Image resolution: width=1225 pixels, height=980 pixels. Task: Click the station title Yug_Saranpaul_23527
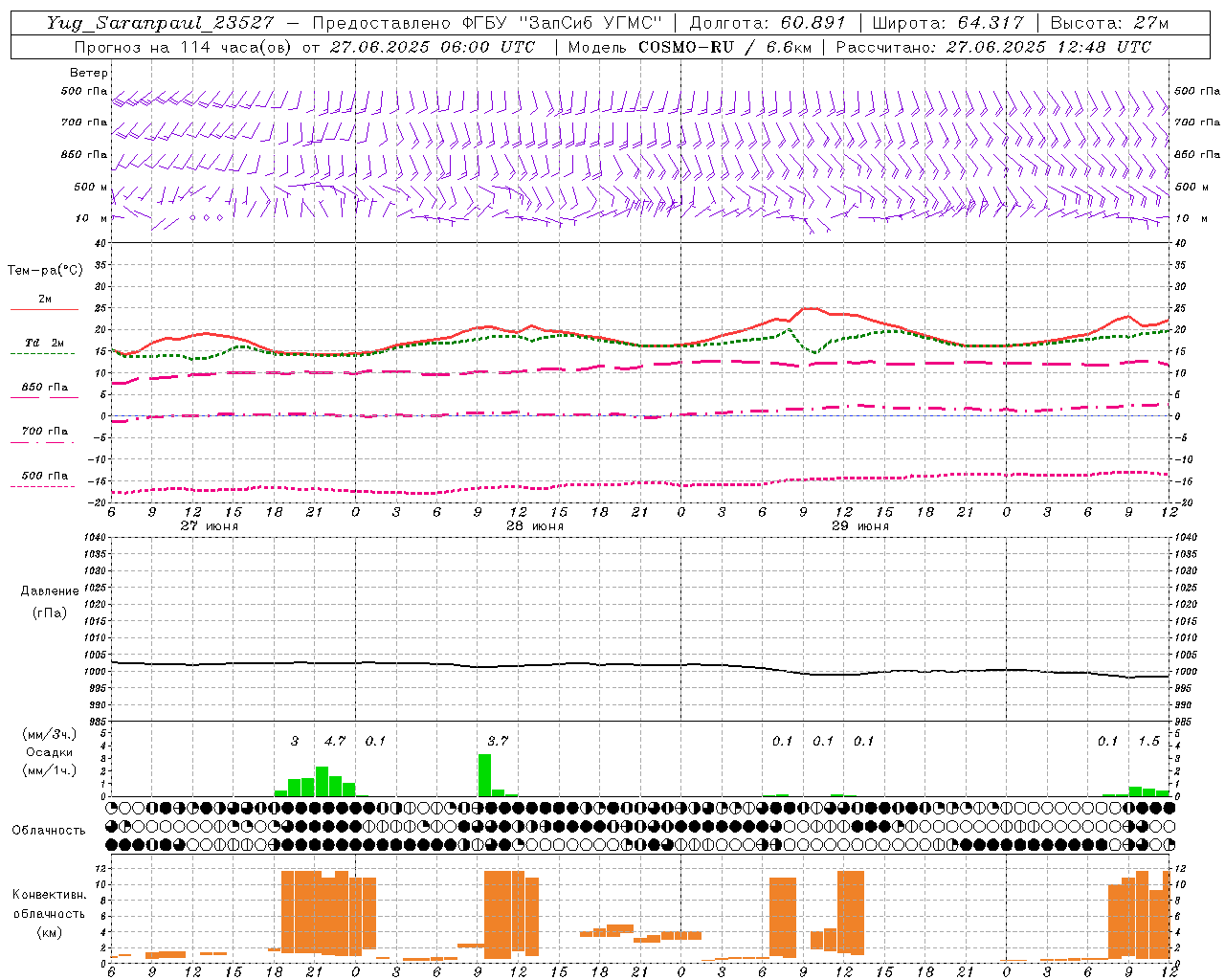pyautogui.click(x=160, y=23)
